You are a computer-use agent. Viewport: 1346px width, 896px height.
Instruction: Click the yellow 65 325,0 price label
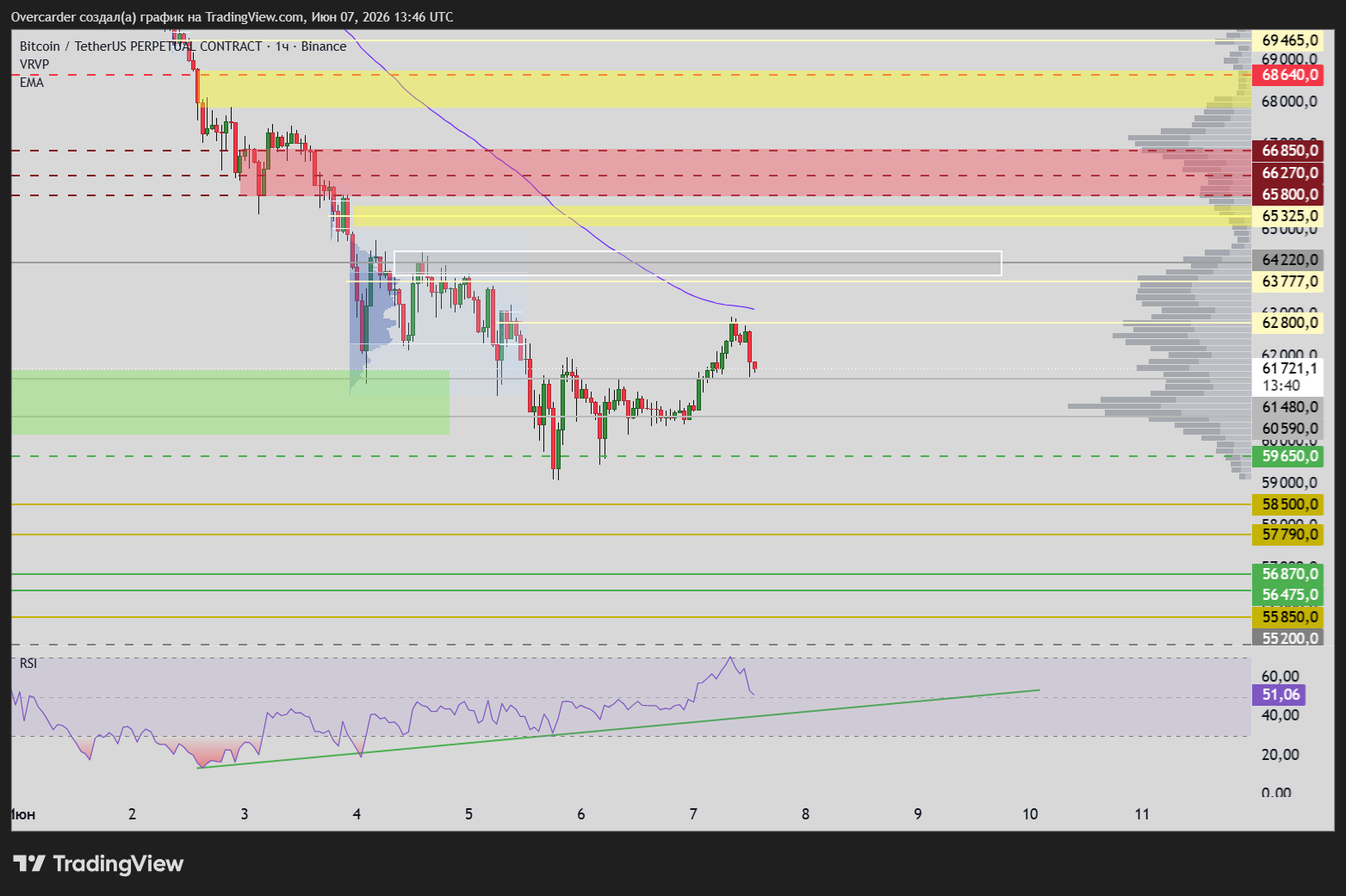pyautogui.click(x=1287, y=216)
